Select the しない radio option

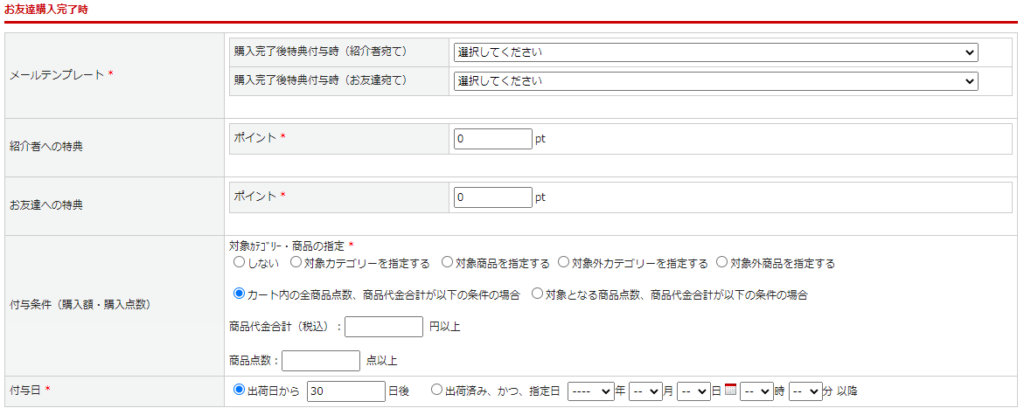pyautogui.click(x=239, y=263)
